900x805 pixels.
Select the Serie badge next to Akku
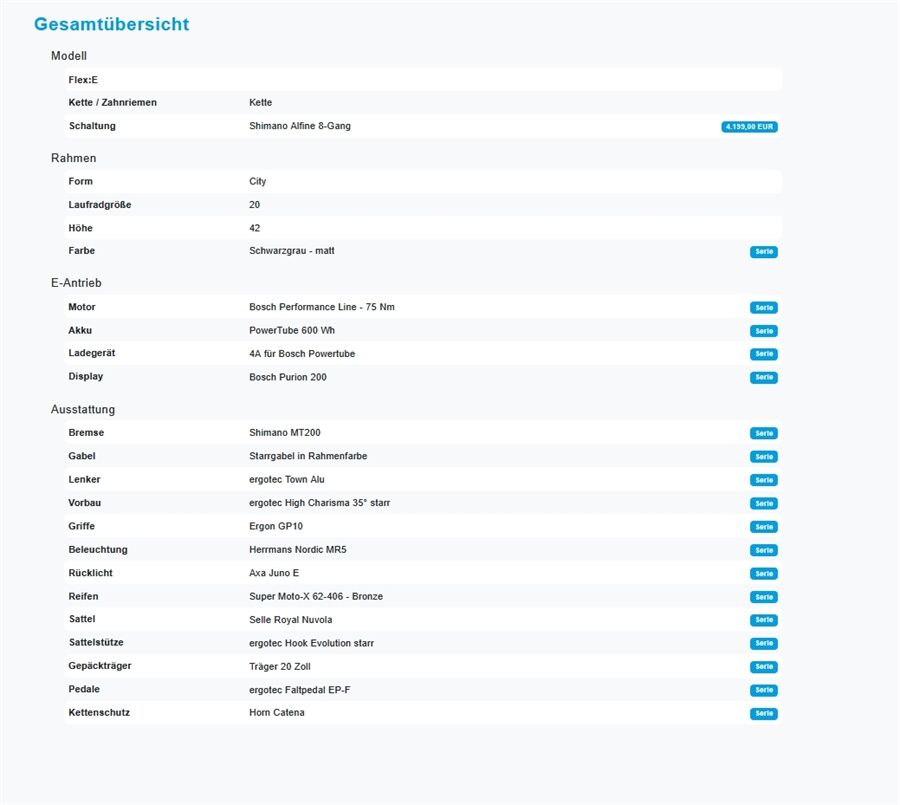(763, 331)
